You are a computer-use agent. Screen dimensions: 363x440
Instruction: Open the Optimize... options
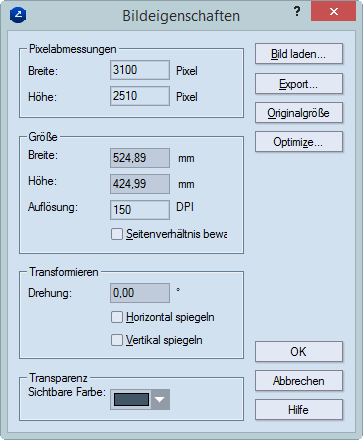[x=299, y=142]
